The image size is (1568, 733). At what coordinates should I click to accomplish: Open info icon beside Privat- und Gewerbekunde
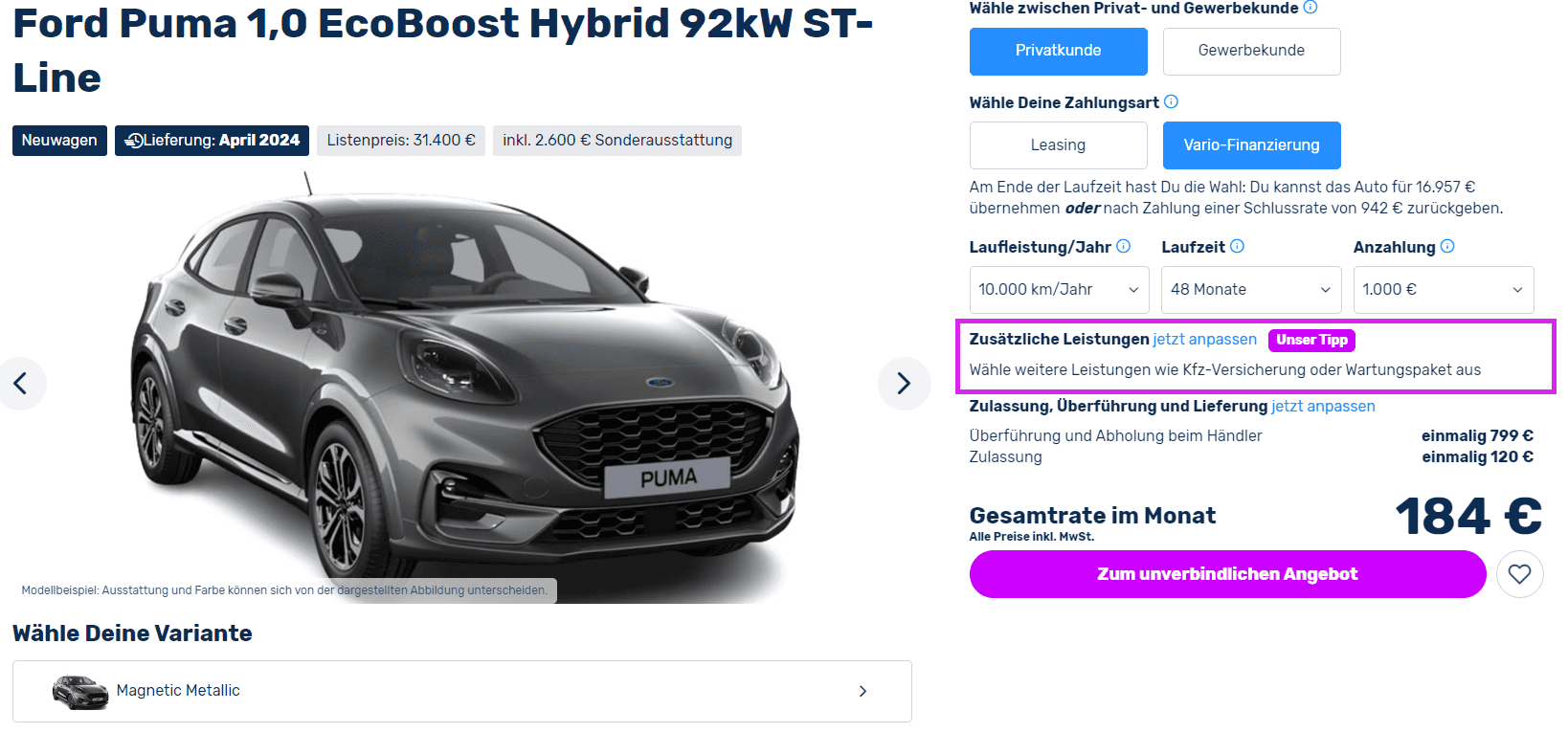coord(1310,8)
